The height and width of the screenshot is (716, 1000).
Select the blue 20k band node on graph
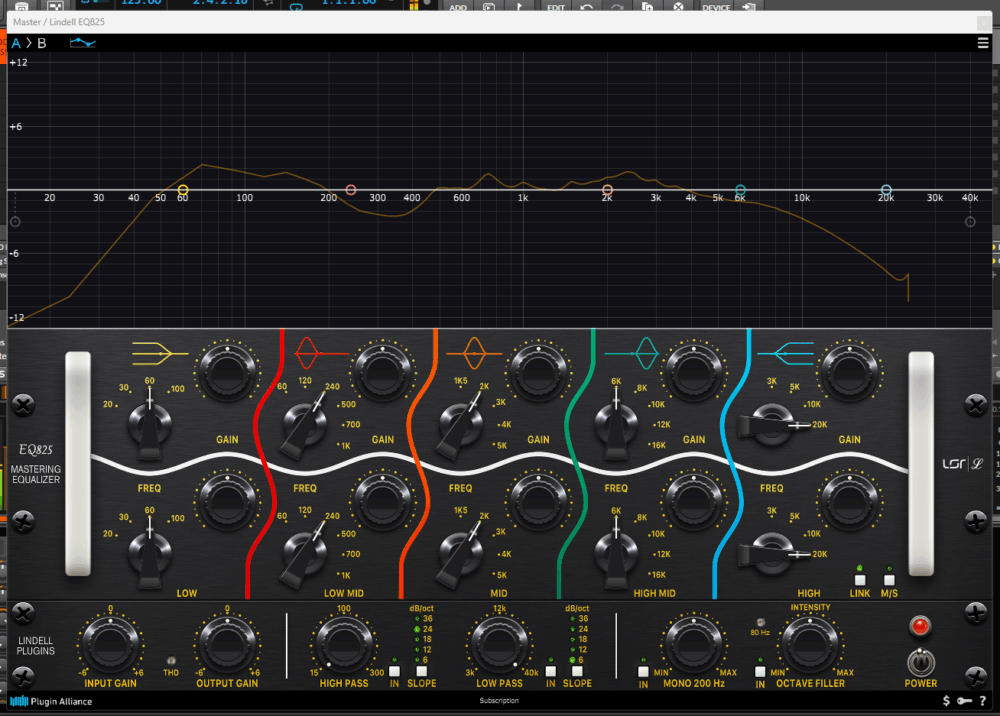click(886, 190)
